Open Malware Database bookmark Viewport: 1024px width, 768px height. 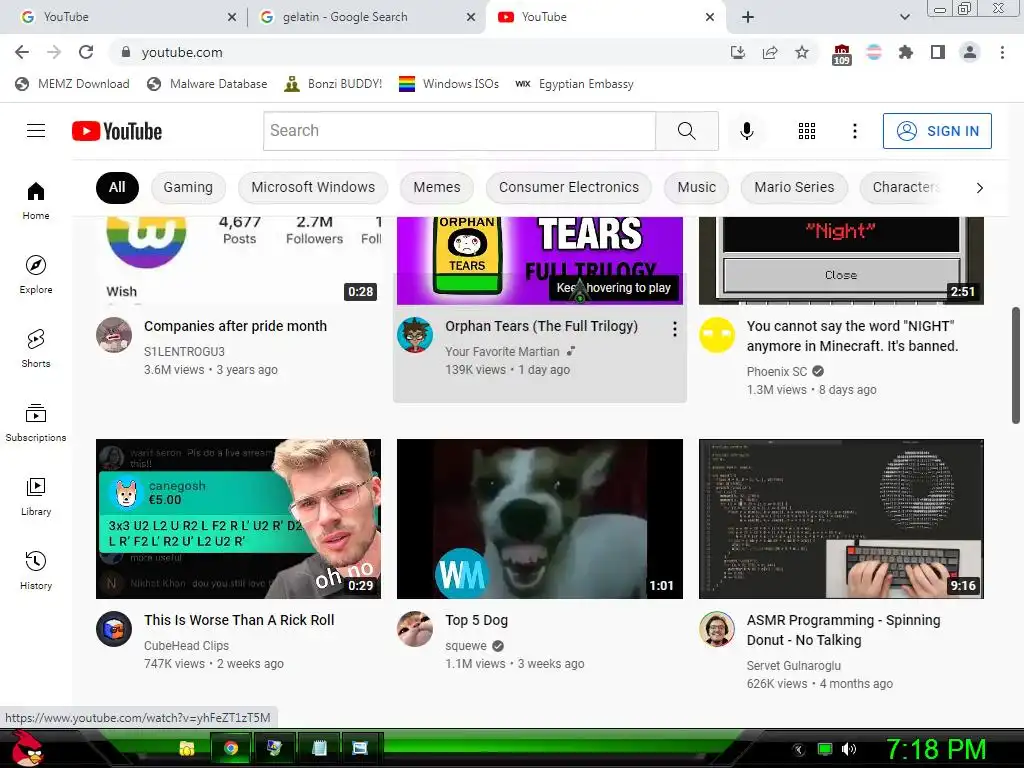click(208, 84)
